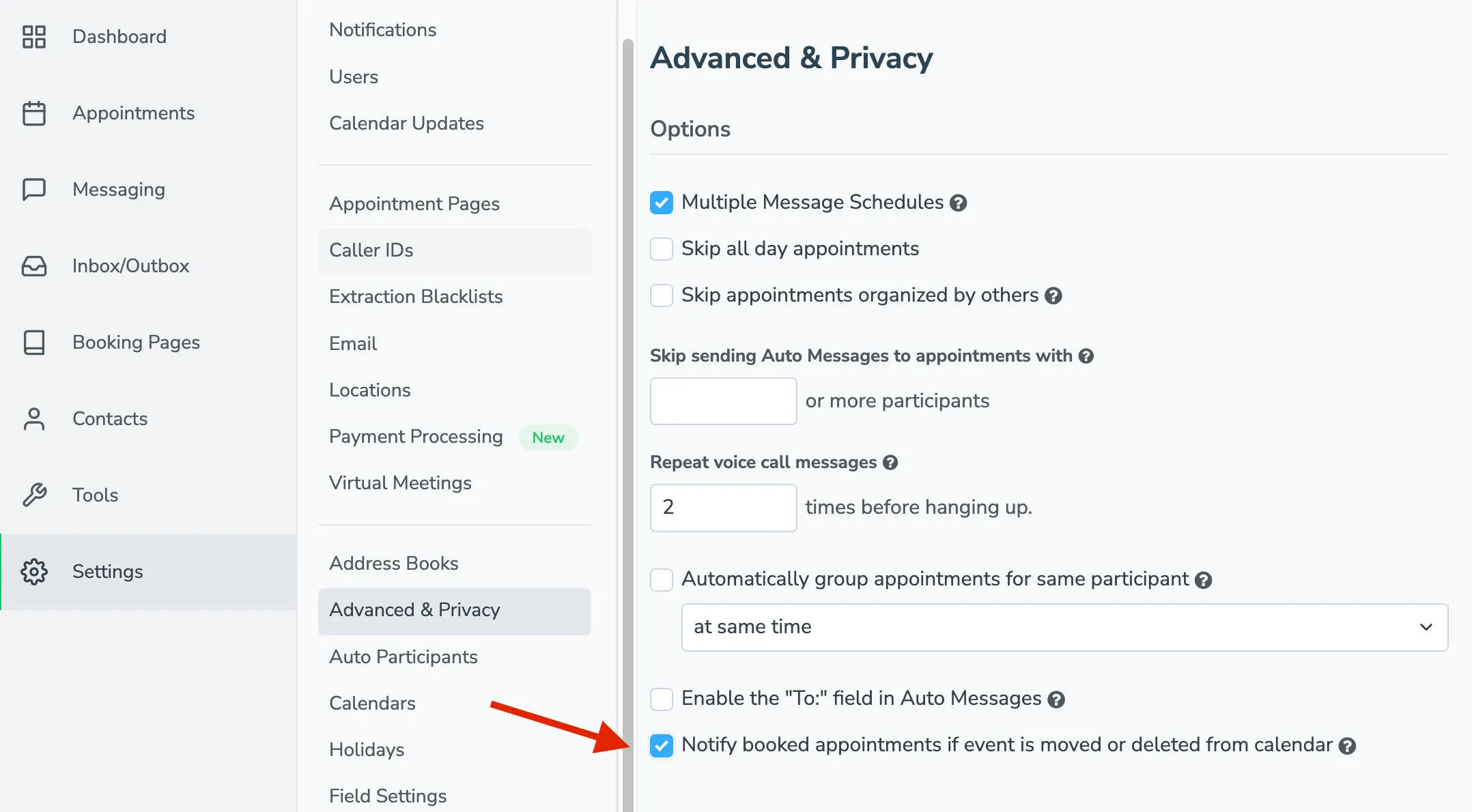Click the Inbox/Outbox tray icon
The image size is (1472, 812).
click(35, 266)
